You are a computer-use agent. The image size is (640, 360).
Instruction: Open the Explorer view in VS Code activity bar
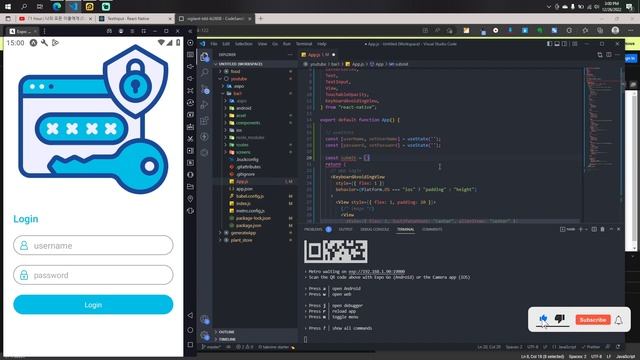click(x=204, y=58)
